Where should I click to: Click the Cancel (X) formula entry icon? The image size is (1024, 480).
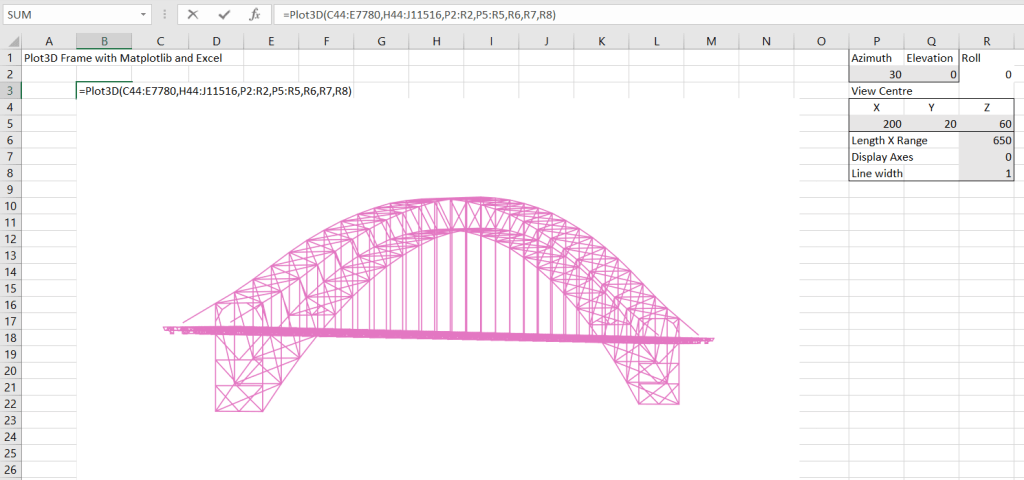click(x=193, y=15)
